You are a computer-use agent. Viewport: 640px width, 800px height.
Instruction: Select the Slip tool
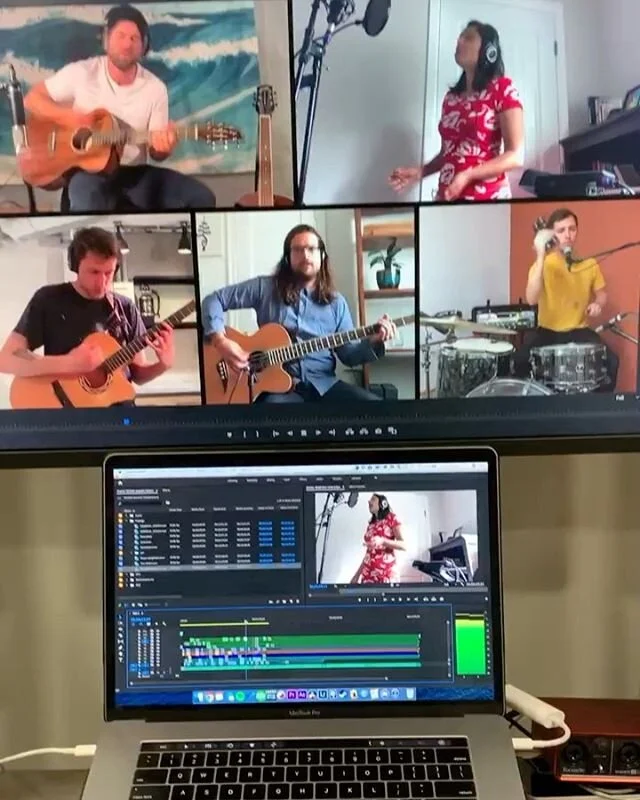(120, 641)
